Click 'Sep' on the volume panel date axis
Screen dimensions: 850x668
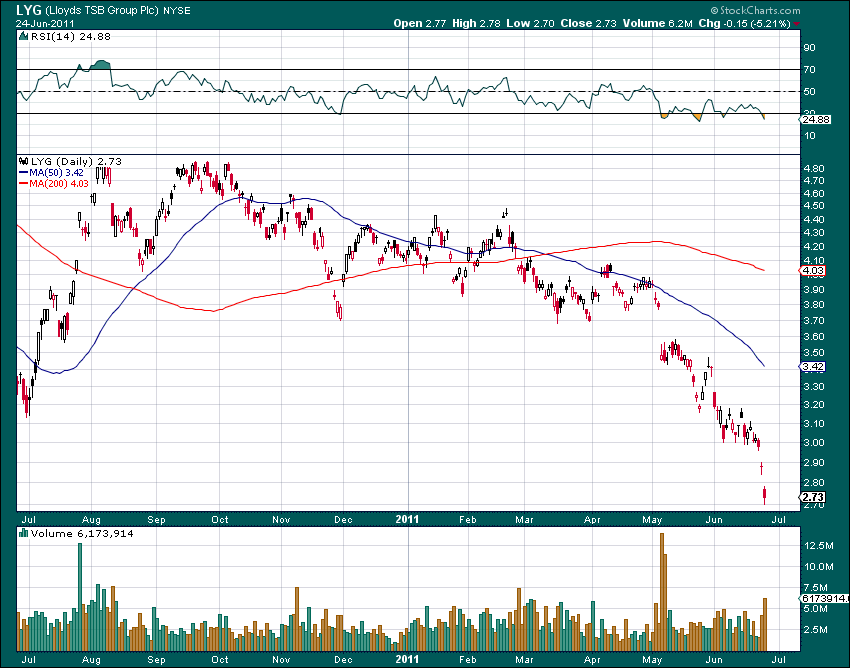[157, 659]
